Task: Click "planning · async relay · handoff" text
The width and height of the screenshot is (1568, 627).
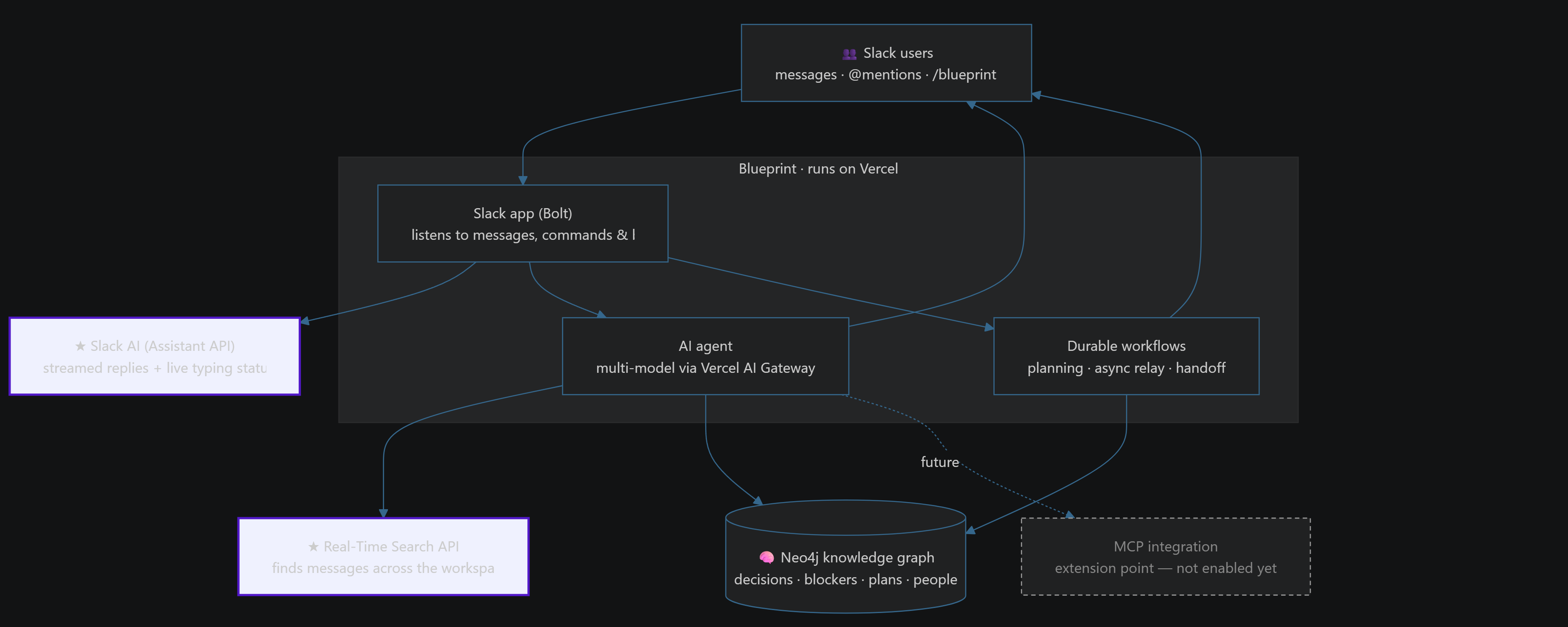Action: [1126, 368]
